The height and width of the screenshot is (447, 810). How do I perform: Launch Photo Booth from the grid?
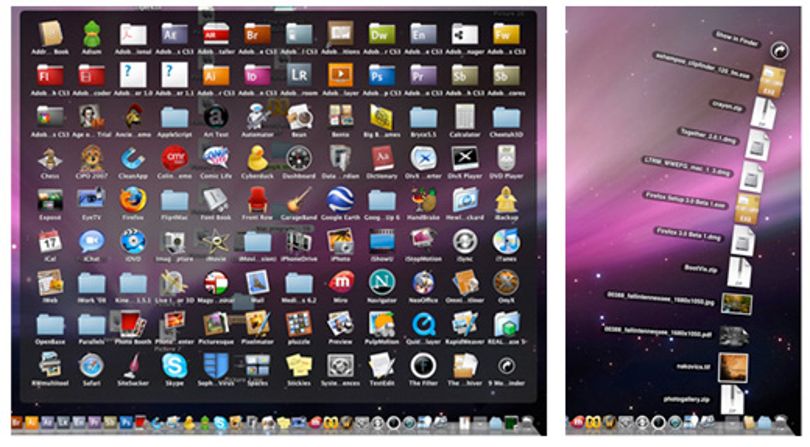click(132, 325)
